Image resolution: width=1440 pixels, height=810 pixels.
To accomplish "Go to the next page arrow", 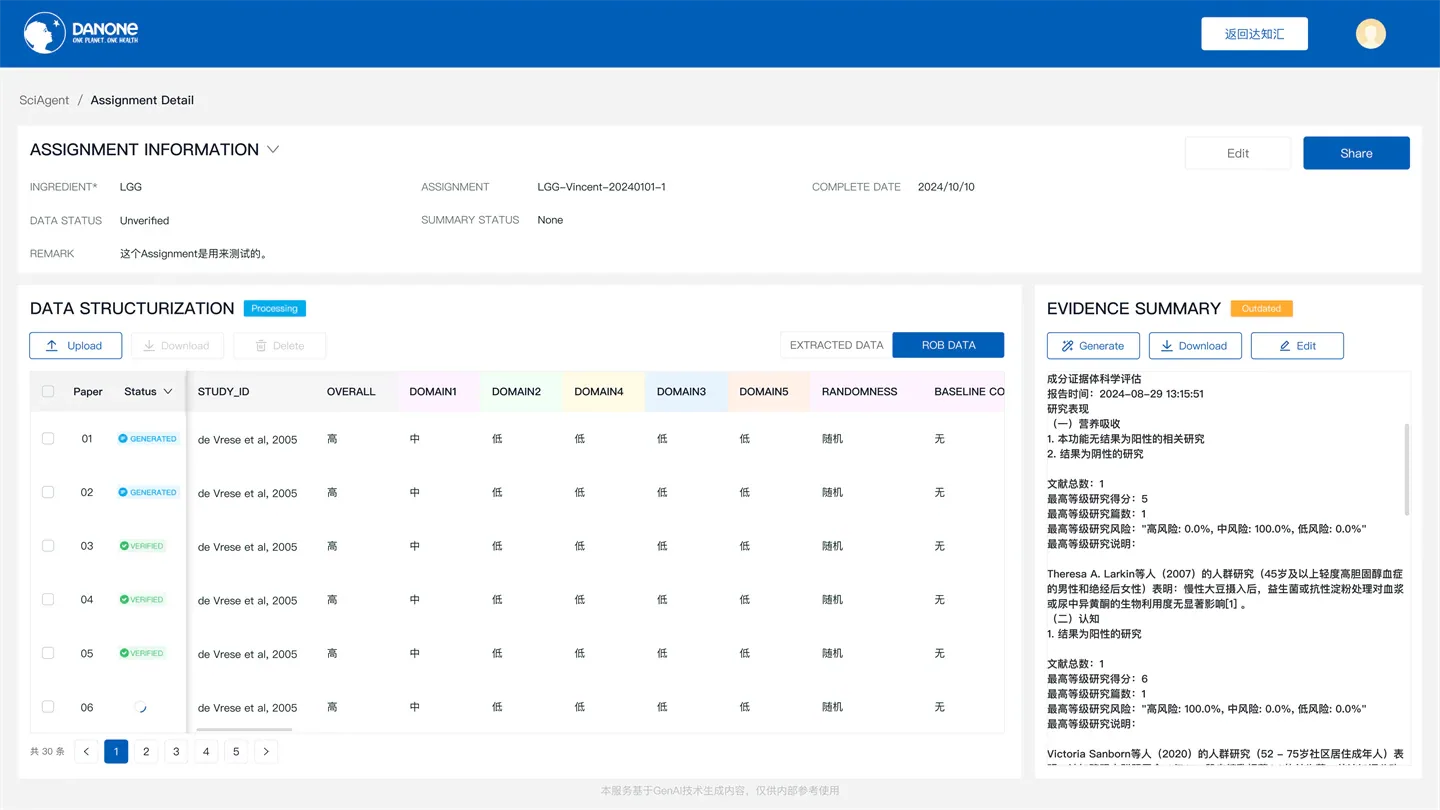I will 266,751.
